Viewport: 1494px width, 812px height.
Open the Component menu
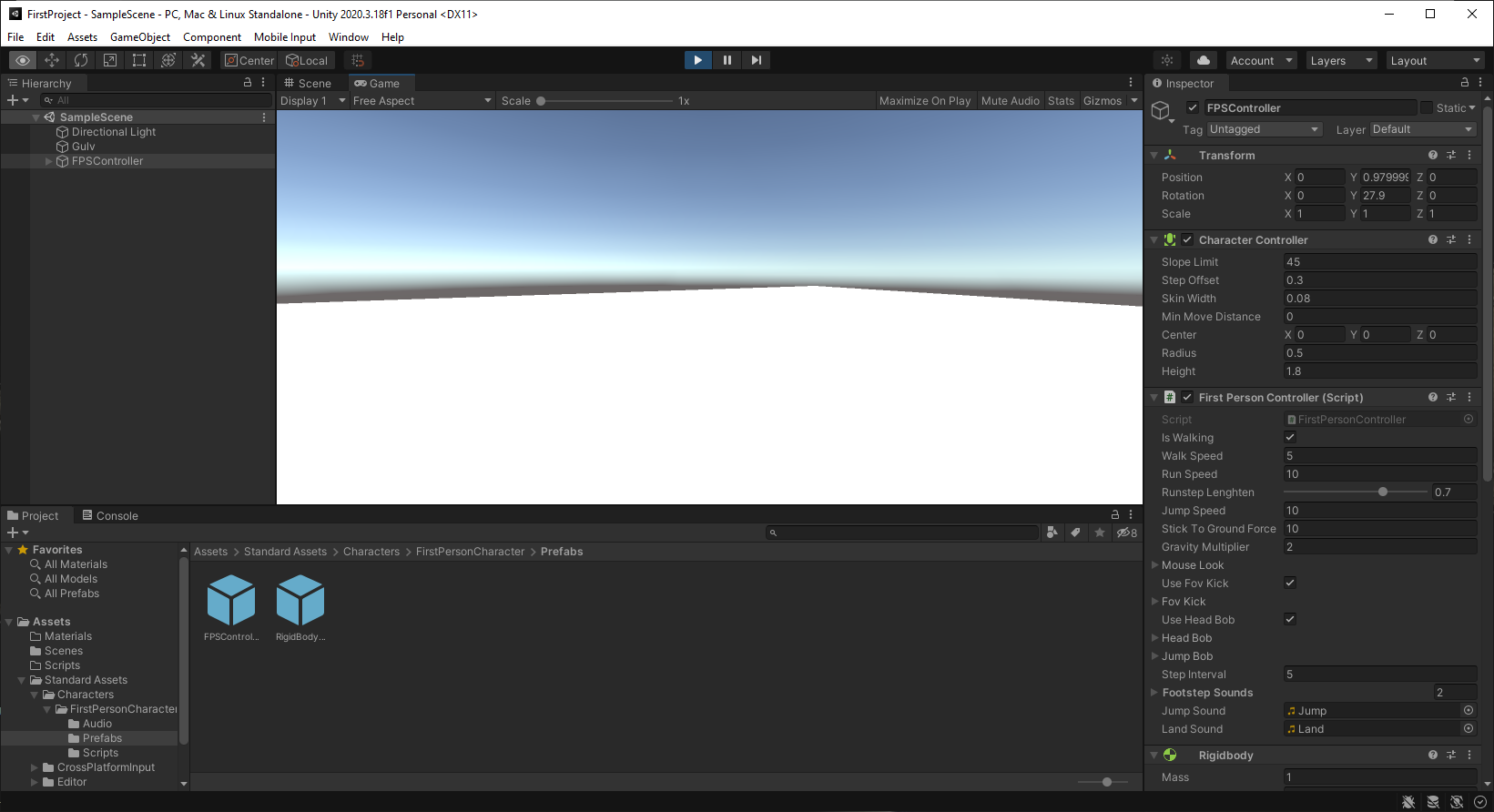click(x=212, y=37)
